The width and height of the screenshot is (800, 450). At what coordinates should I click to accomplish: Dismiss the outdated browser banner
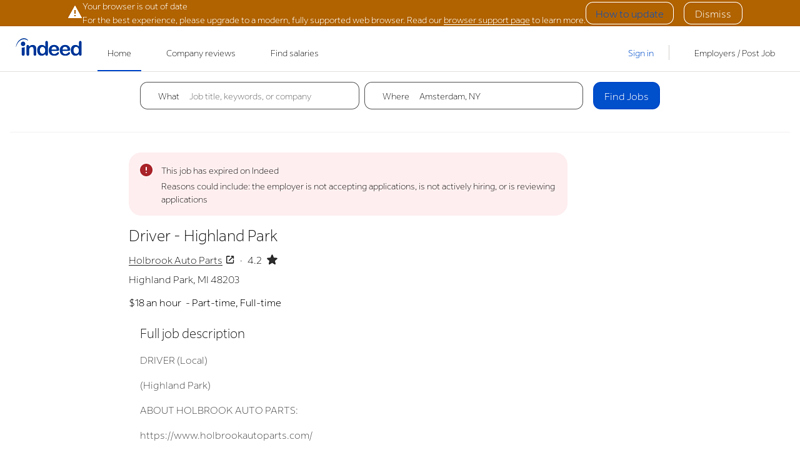712,14
